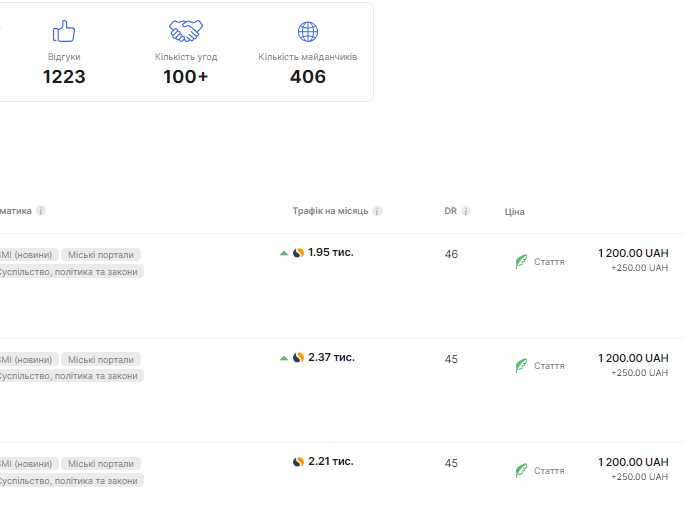The height and width of the screenshot is (524, 685).
Task: Click Semrush icon next to 1.95 тис.
Action: [298, 253]
